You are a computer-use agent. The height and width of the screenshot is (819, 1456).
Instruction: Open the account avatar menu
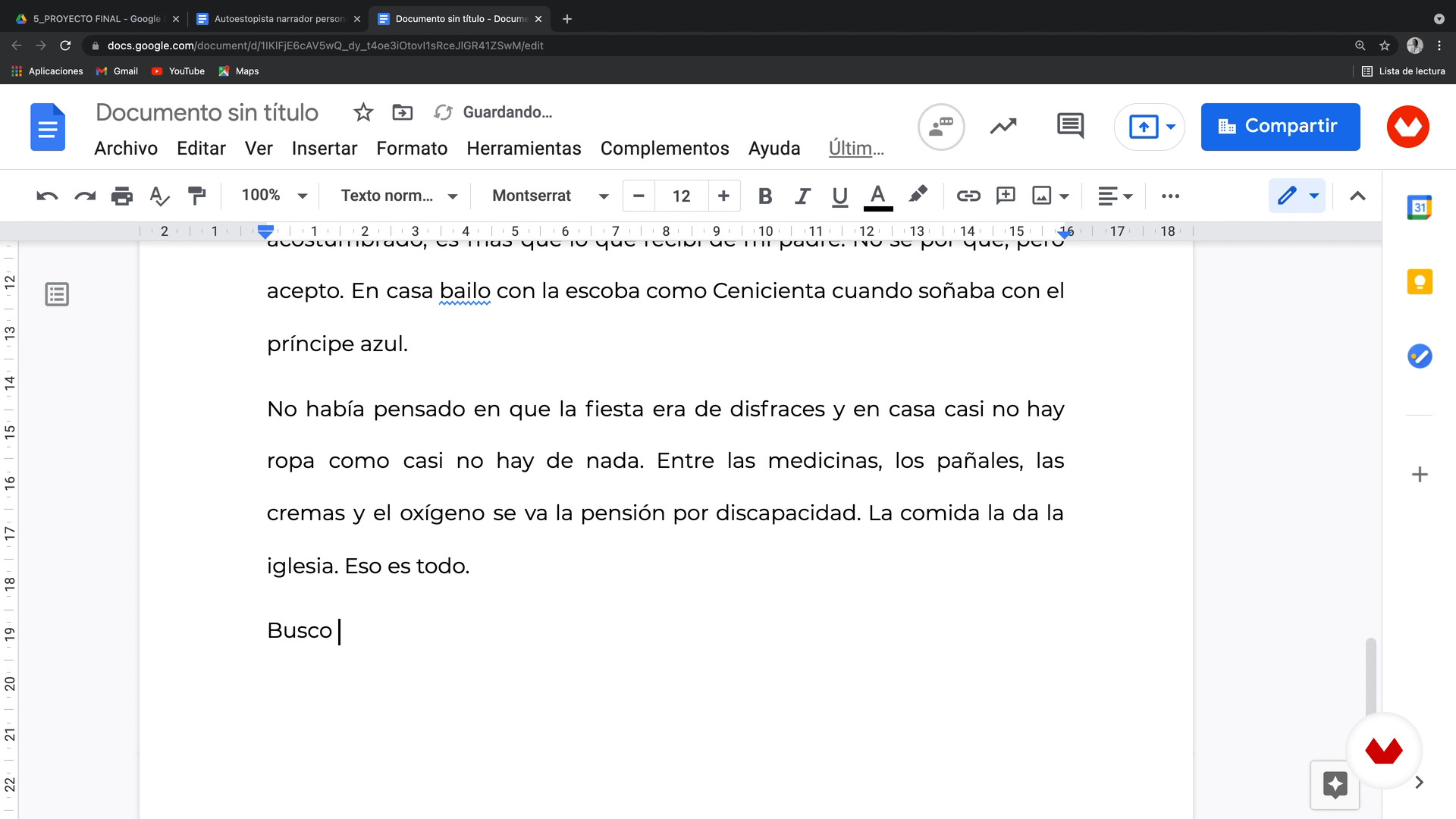(x=1408, y=127)
